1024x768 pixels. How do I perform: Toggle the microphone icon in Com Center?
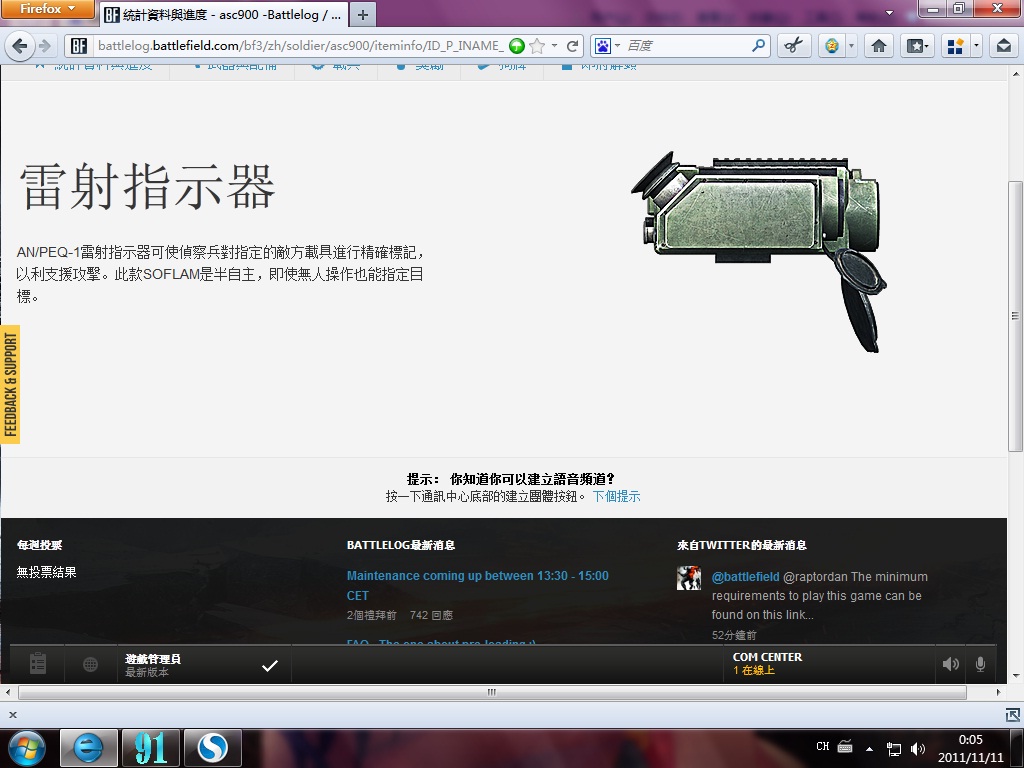pyautogui.click(x=980, y=664)
